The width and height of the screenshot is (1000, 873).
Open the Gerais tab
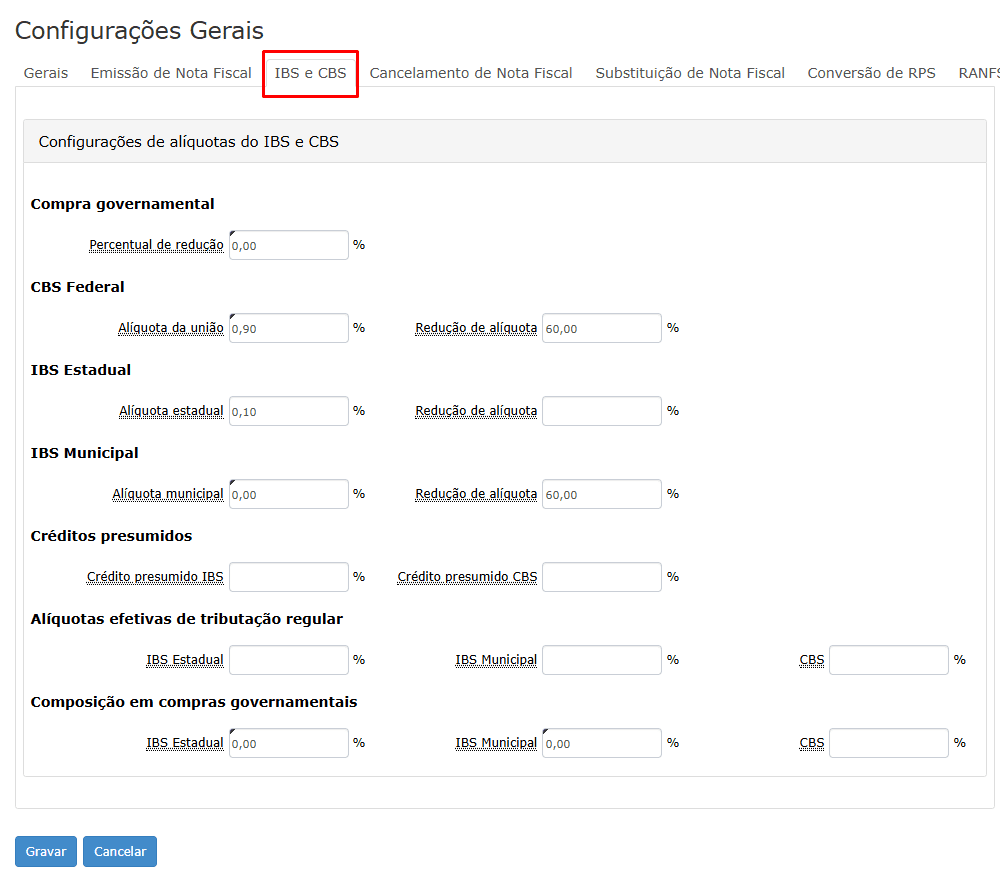click(46, 73)
